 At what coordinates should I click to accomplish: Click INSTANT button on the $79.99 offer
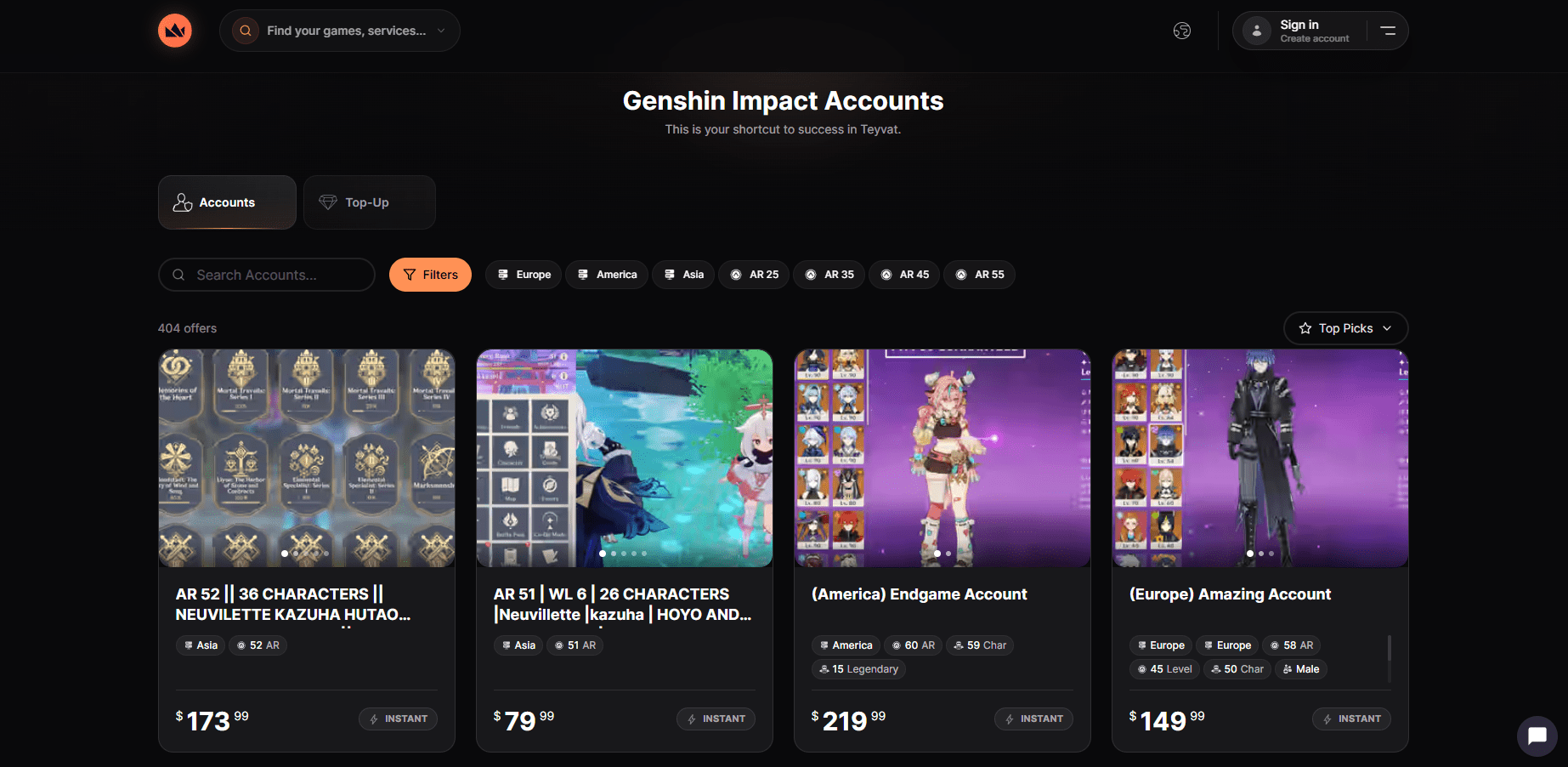[716, 719]
